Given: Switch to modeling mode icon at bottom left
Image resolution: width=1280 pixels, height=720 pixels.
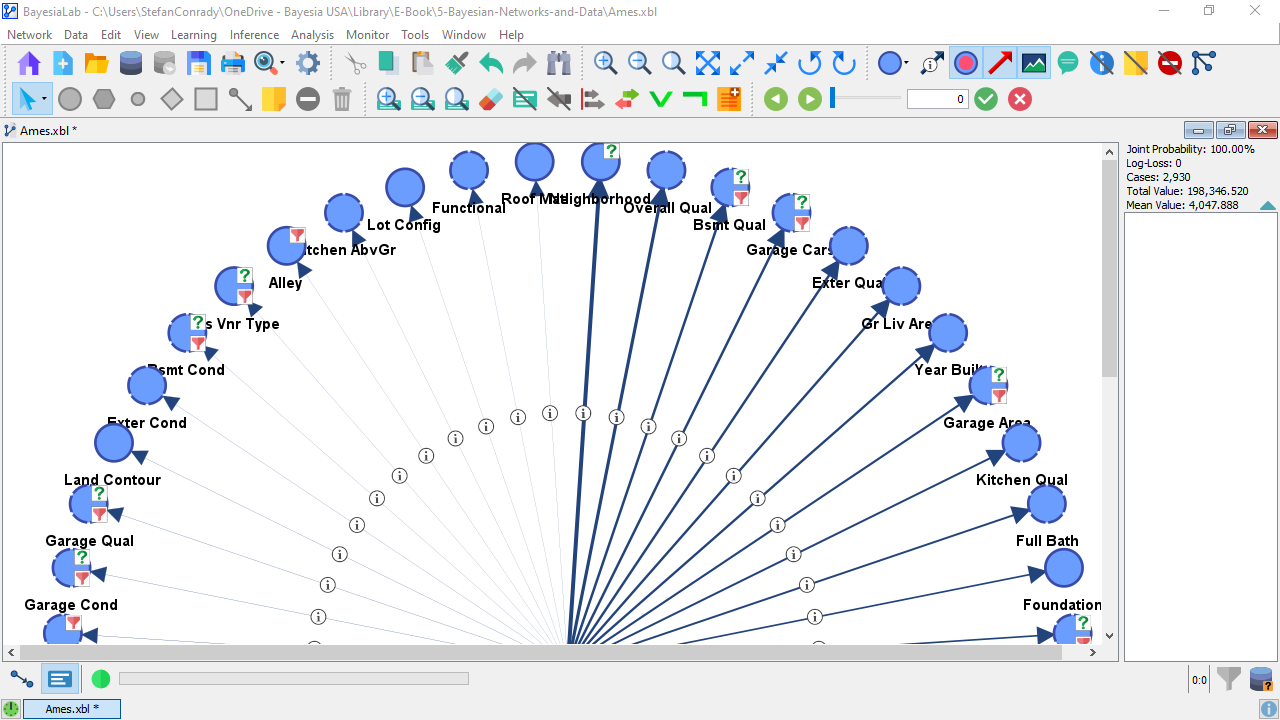Looking at the screenshot, I should (x=22, y=679).
